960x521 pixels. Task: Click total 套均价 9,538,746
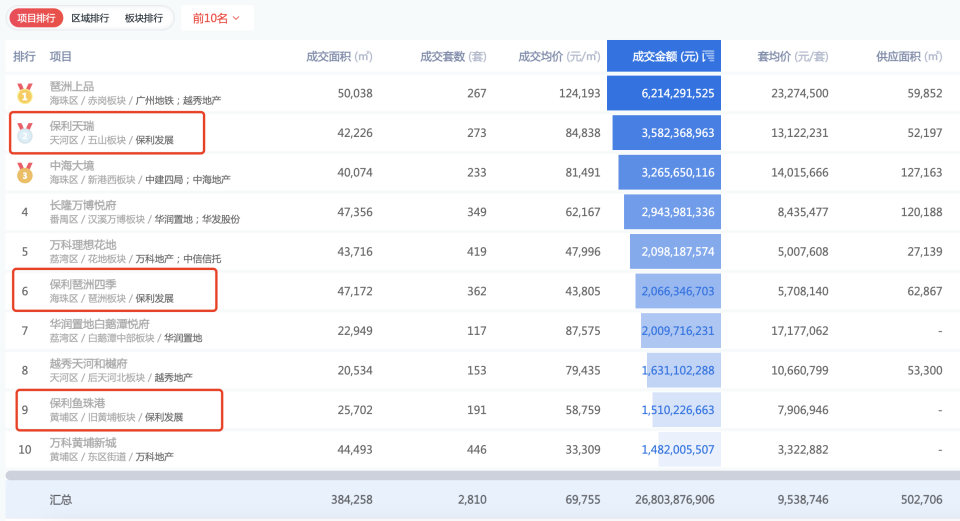[x=803, y=500]
